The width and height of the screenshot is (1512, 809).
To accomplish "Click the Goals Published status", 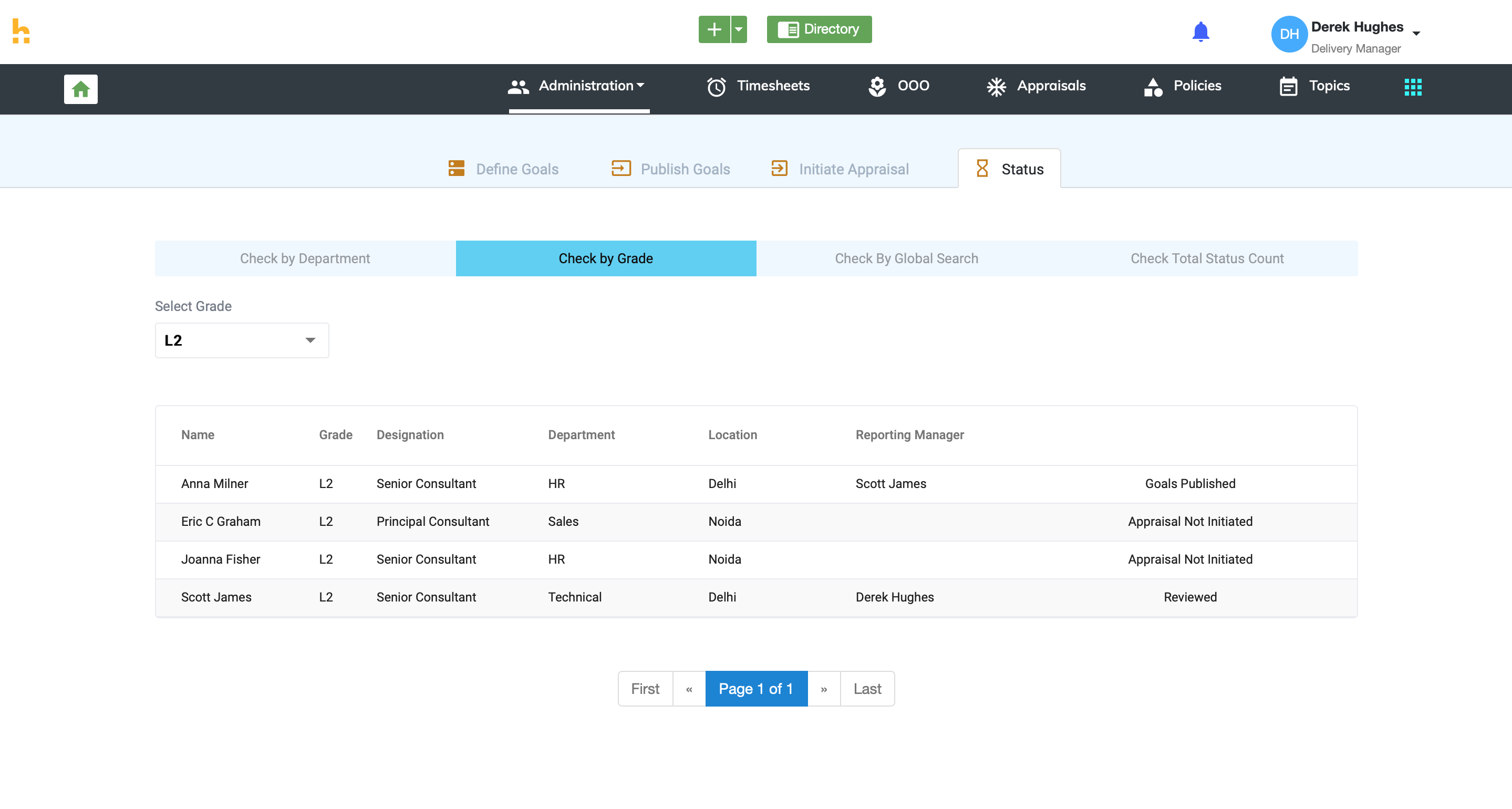I will 1190,484.
